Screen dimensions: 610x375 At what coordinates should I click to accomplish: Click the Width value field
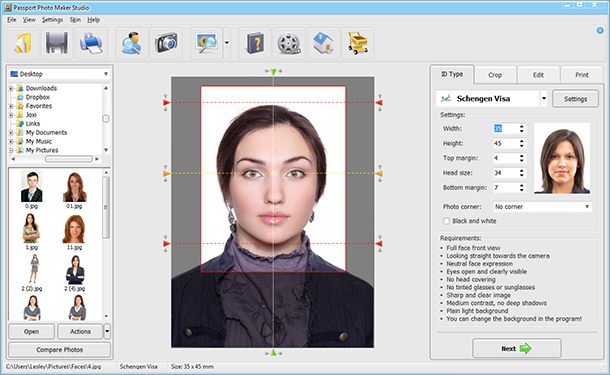click(x=505, y=128)
